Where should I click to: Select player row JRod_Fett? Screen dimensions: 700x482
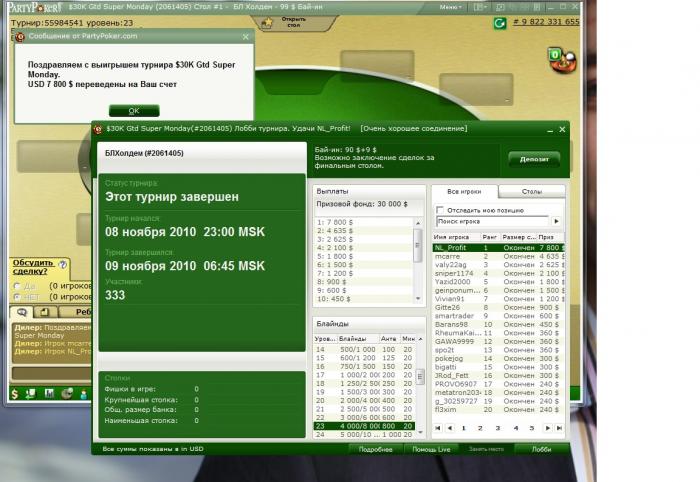pos(499,375)
